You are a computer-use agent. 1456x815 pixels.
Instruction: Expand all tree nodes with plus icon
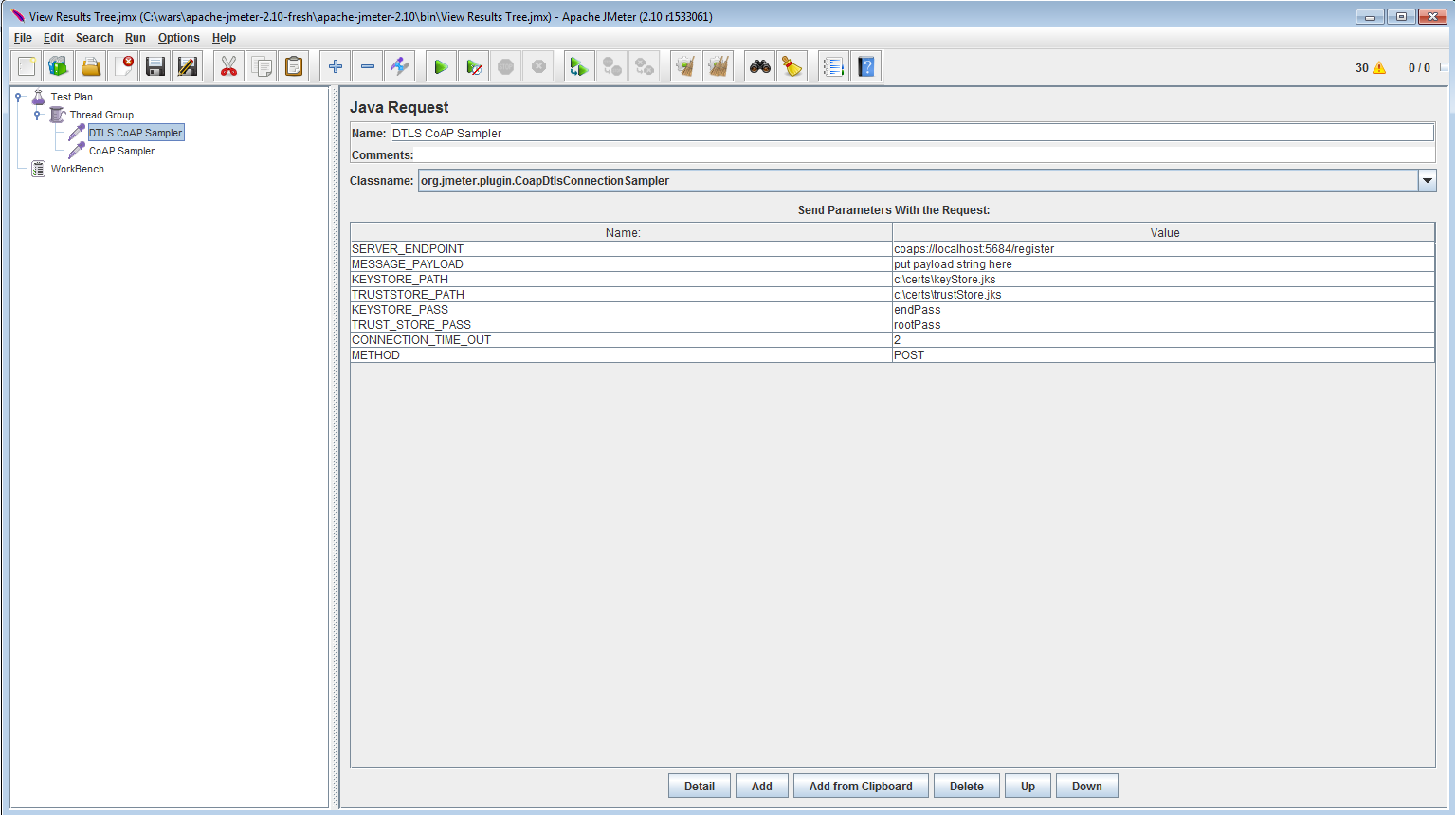point(335,66)
